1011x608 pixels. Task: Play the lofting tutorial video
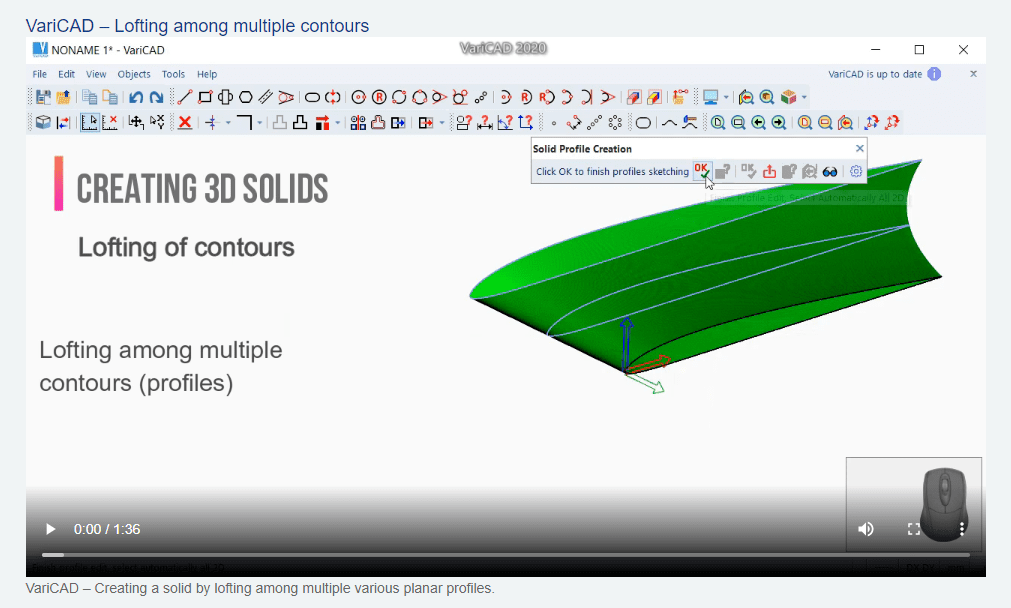pos(50,529)
